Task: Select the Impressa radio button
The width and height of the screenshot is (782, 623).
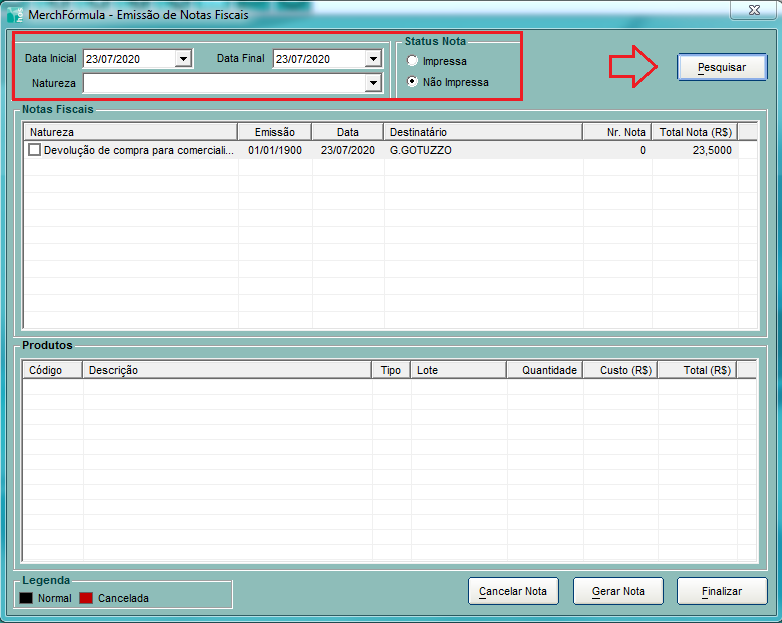Action: pos(413,62)
